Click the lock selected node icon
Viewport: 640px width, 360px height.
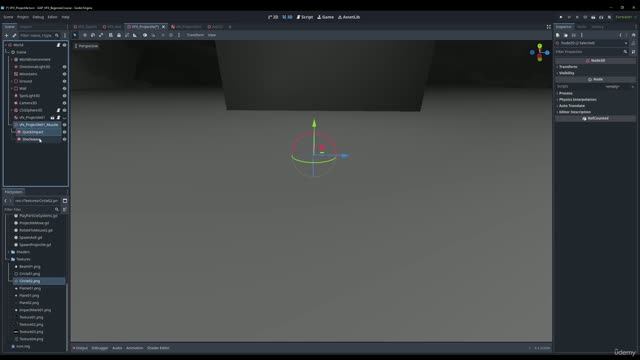tap(119, 35)
